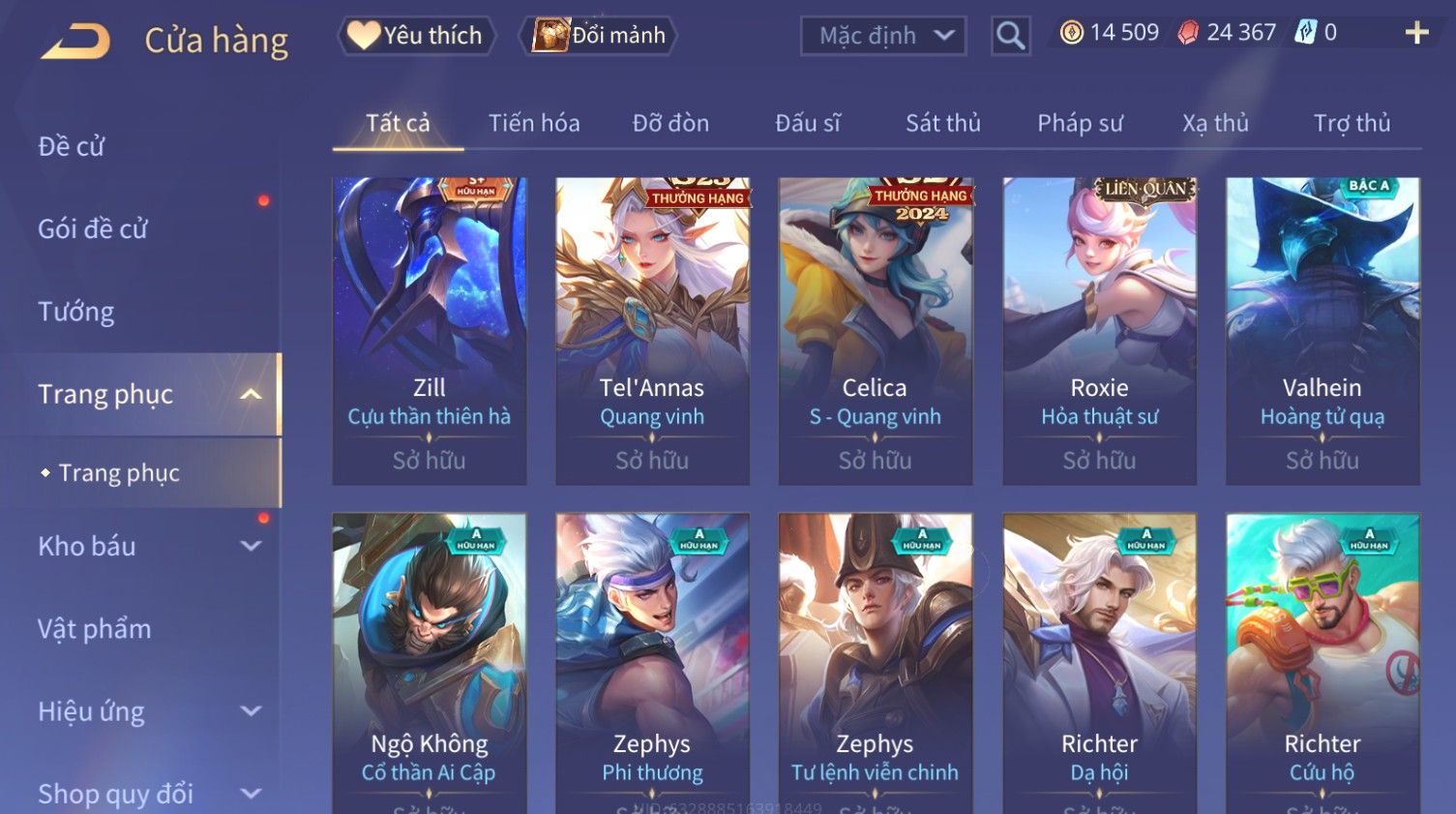The image size is (1456, 814).
Task: Select the Zill Cựu thần thiên hà skin
Action: (430, 331)
